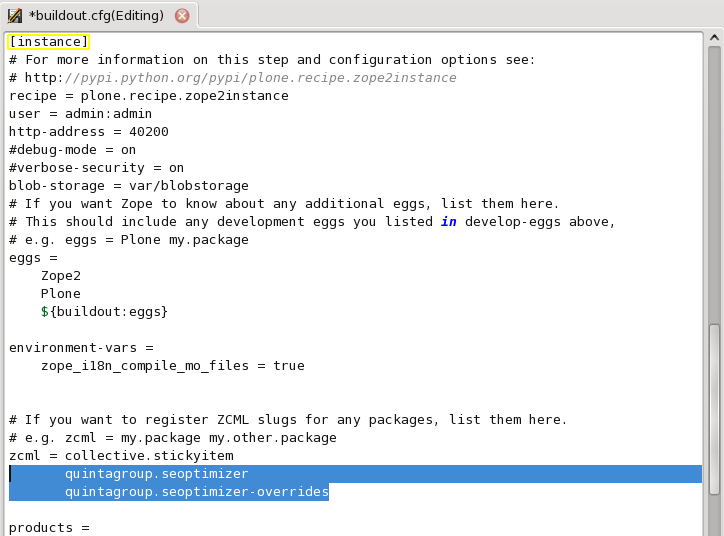Click the [instance] section header
The image size is (724, 536).
(48, 42)
